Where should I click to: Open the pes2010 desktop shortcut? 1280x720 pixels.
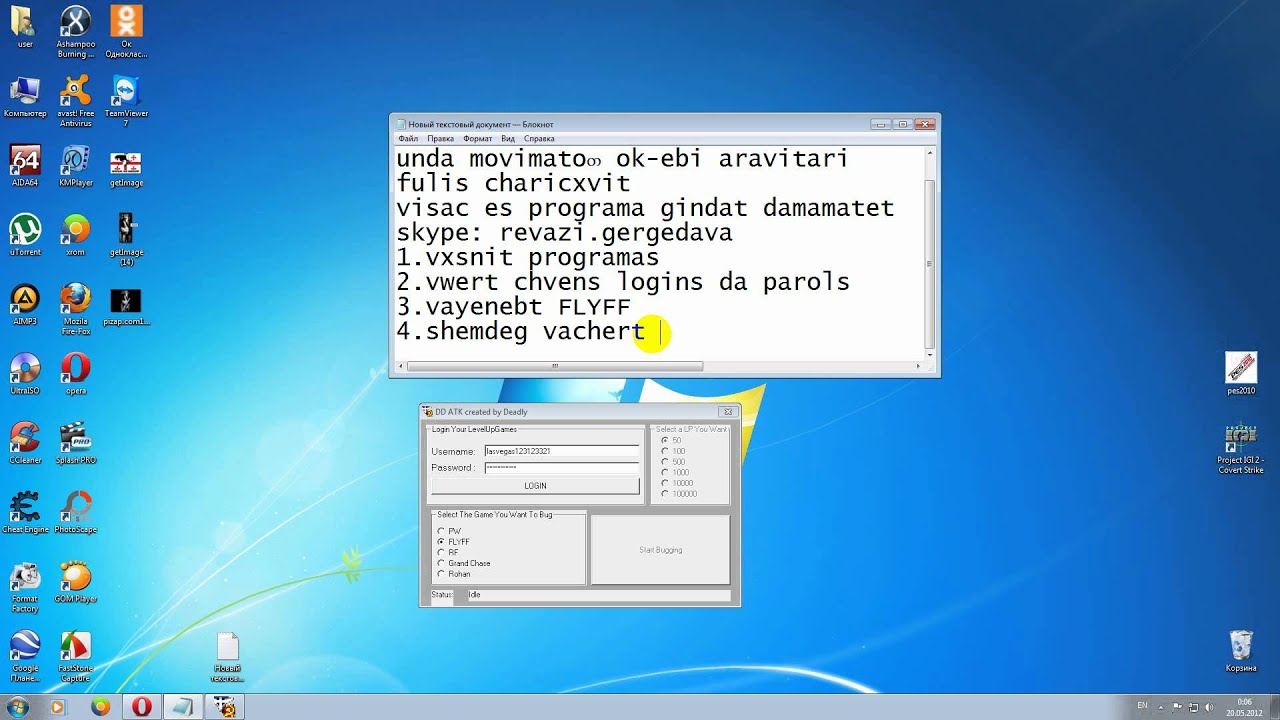click(1241, 375)
